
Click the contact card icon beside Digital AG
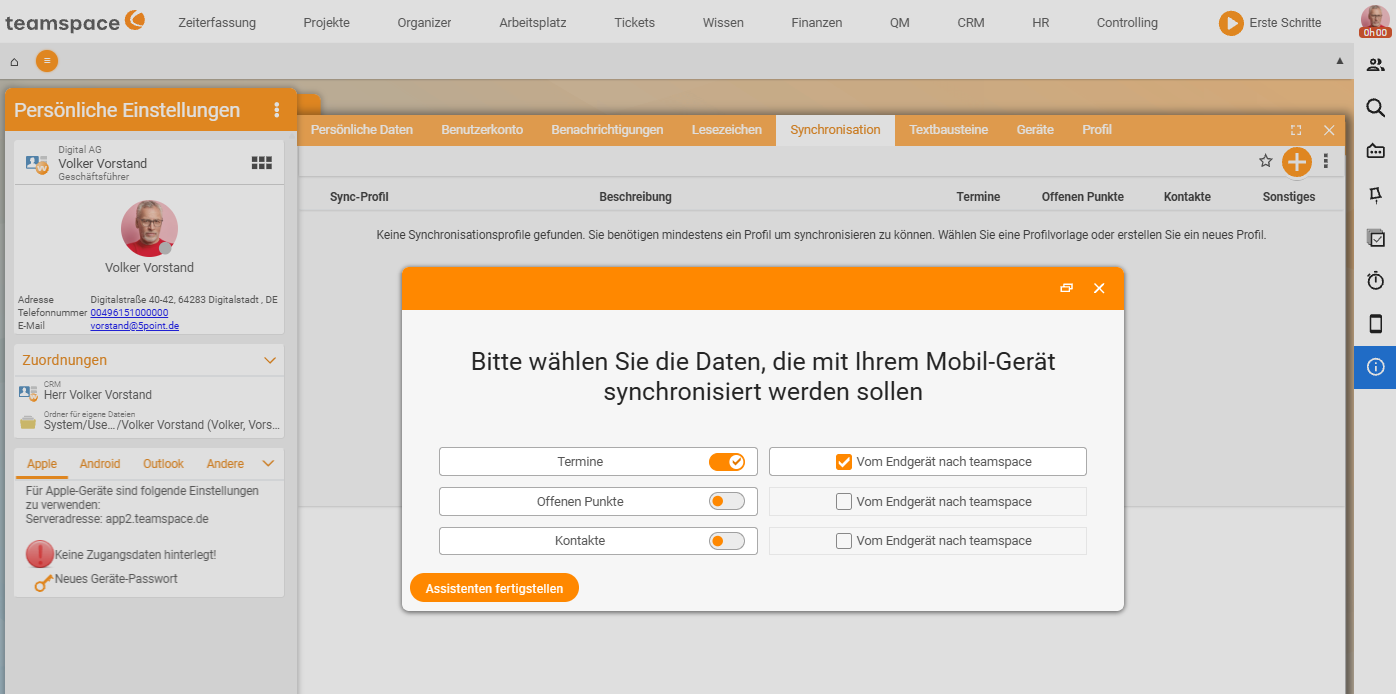tap(37, 163)
